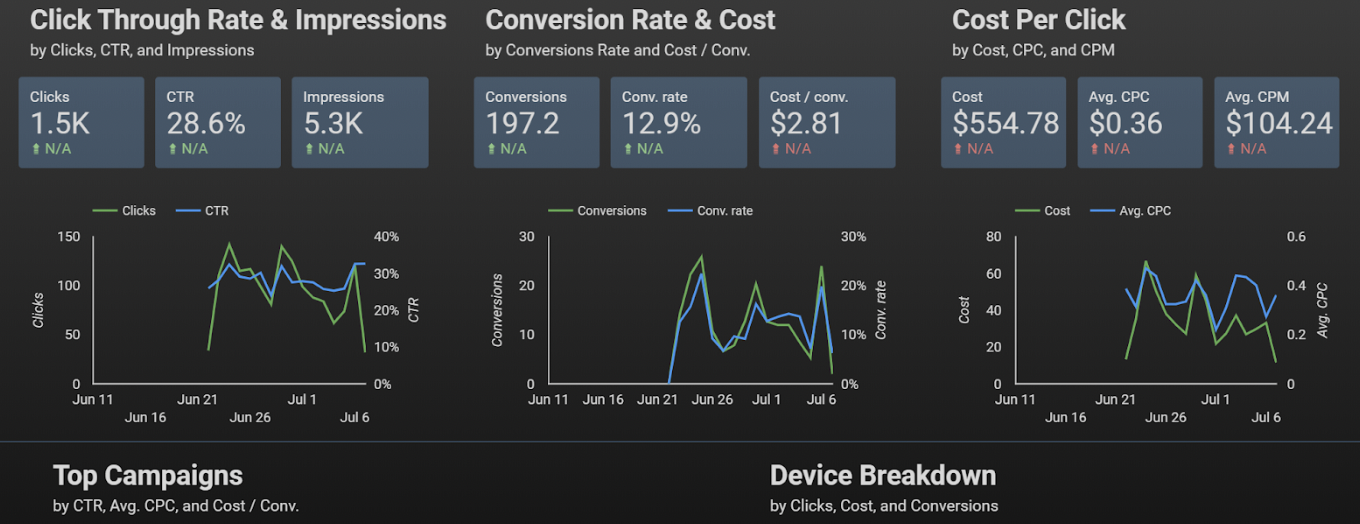Click the red up arrow under Cost

[958, 149]
